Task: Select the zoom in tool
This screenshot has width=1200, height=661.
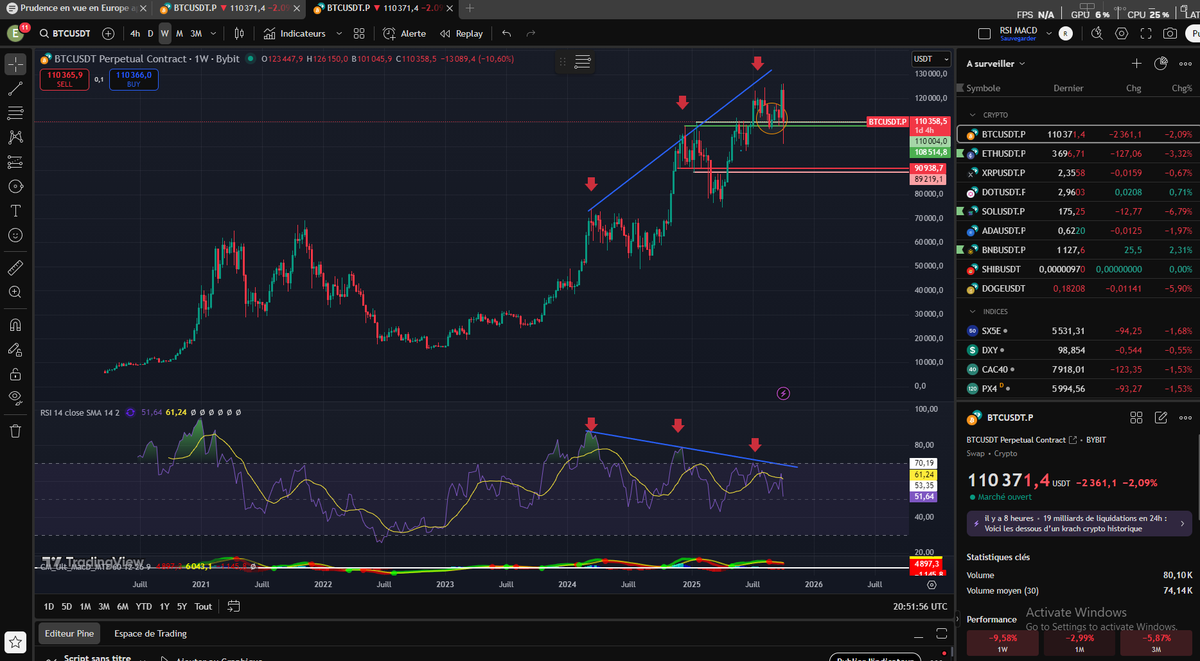Action: tap(15, 292)
